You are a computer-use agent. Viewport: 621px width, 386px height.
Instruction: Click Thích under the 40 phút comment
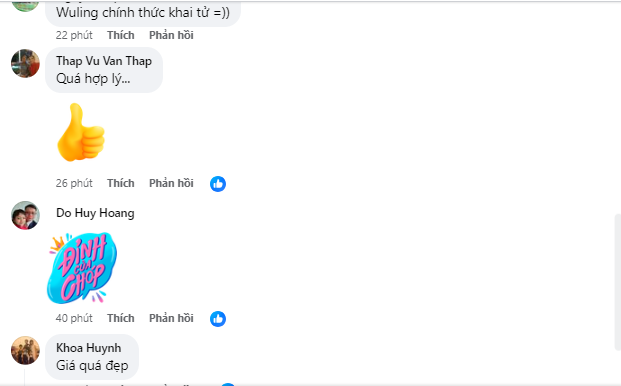point(121,318)
